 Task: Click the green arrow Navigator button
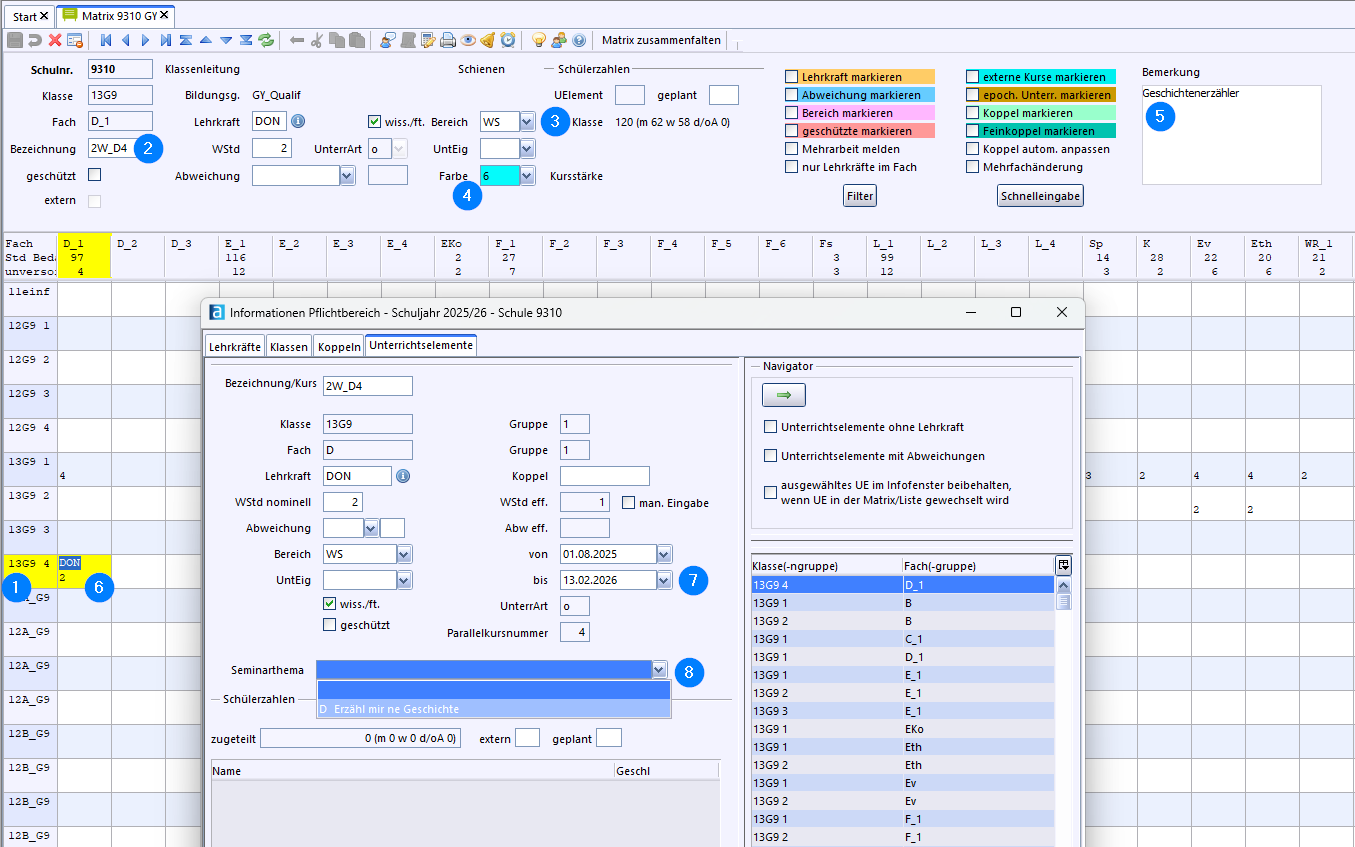pyautogui.click(x=784, y=396)
